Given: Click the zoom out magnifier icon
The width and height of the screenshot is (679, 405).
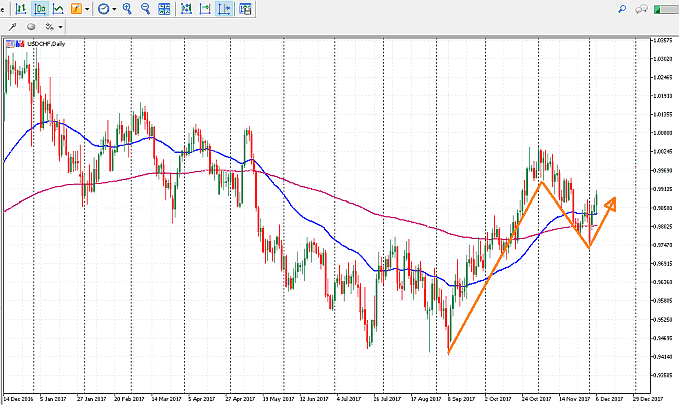Looking at the screenshot, I should coord(146,9).
